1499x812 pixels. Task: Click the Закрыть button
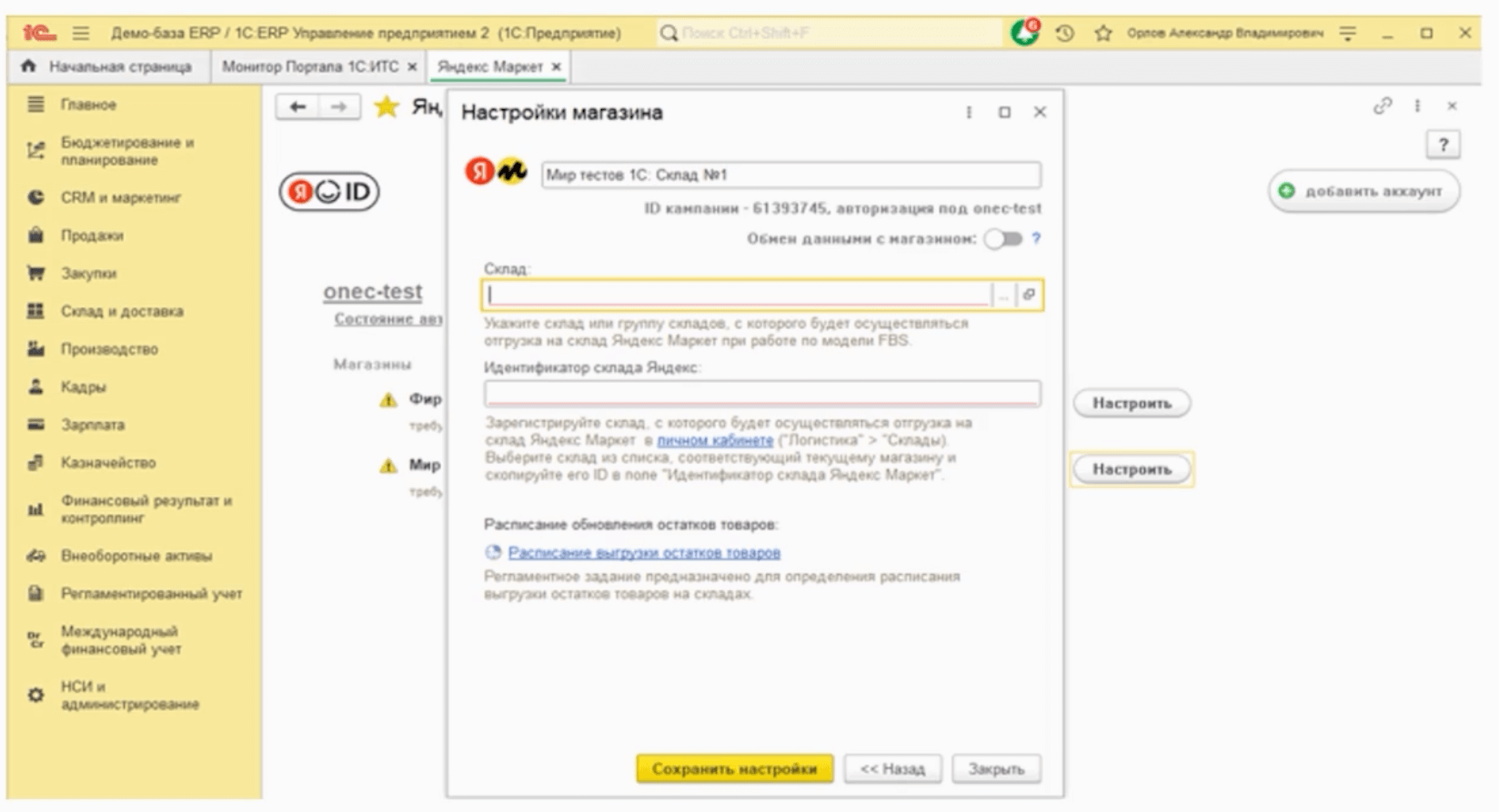click(996, 768)
